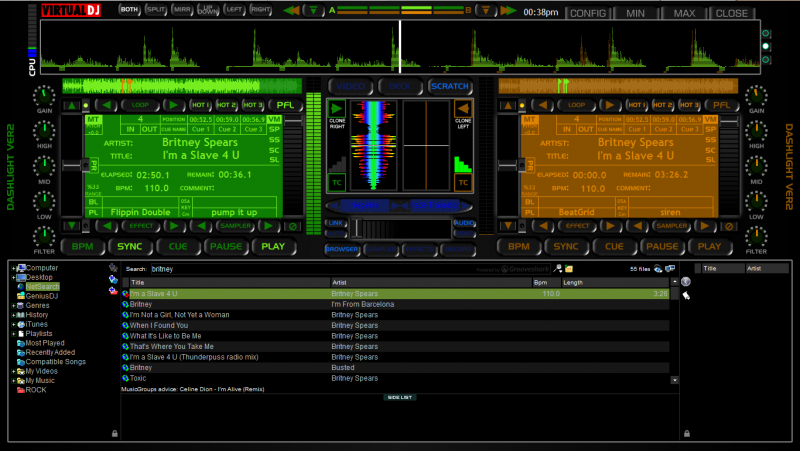Click search options icon by Grooveshark logo

pos(558,269)
